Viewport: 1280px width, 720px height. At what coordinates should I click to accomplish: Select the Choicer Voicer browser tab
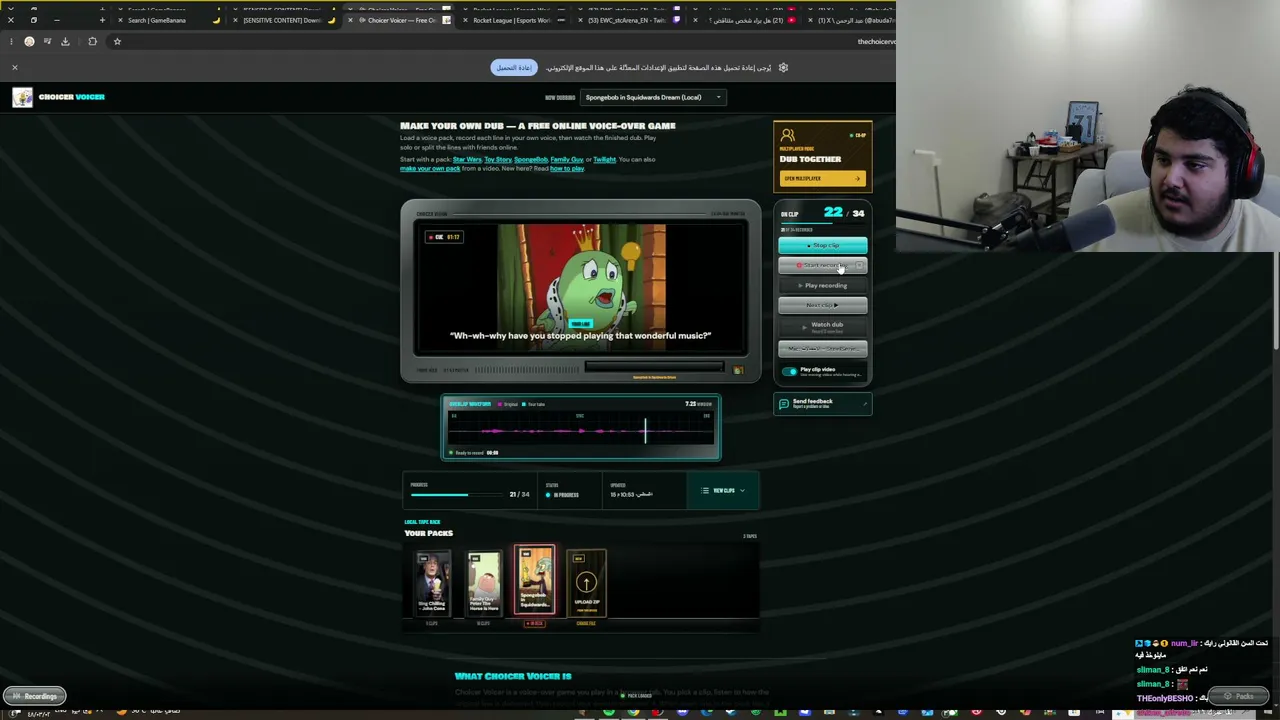(400, 20)
